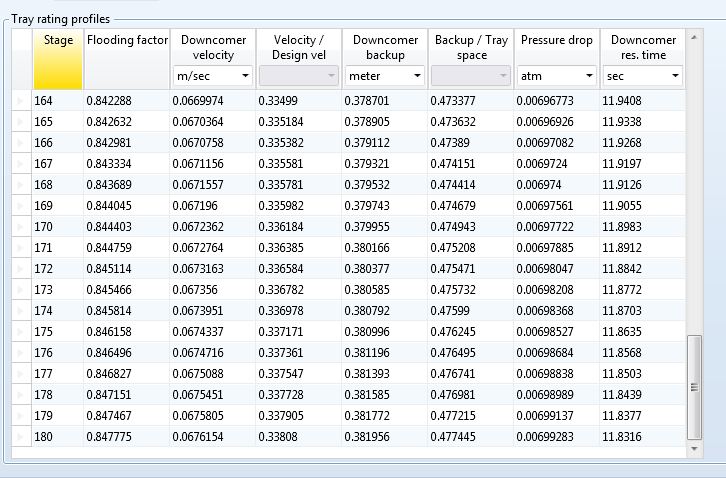Select row marker for stage 177

(x=21, y=373)
